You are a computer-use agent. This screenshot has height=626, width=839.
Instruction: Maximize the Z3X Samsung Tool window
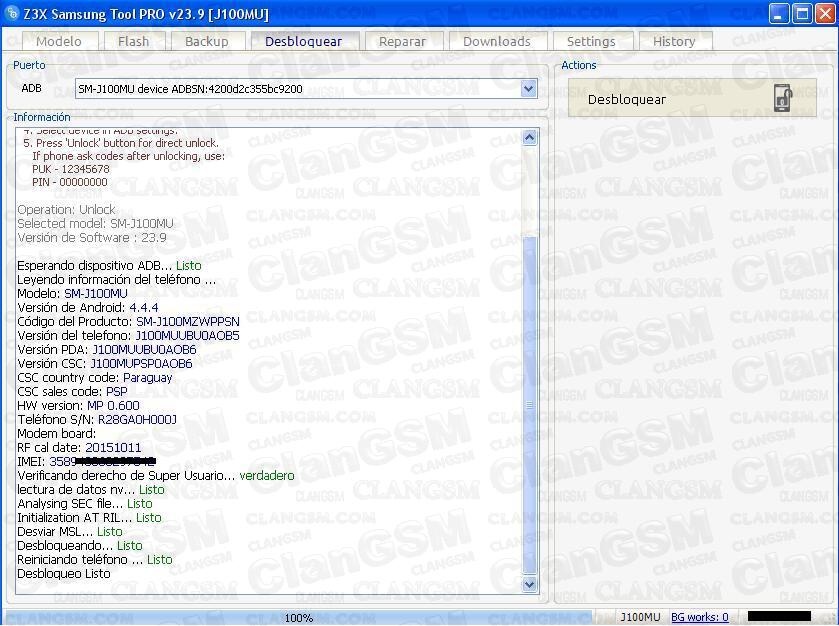click(803, 13)
